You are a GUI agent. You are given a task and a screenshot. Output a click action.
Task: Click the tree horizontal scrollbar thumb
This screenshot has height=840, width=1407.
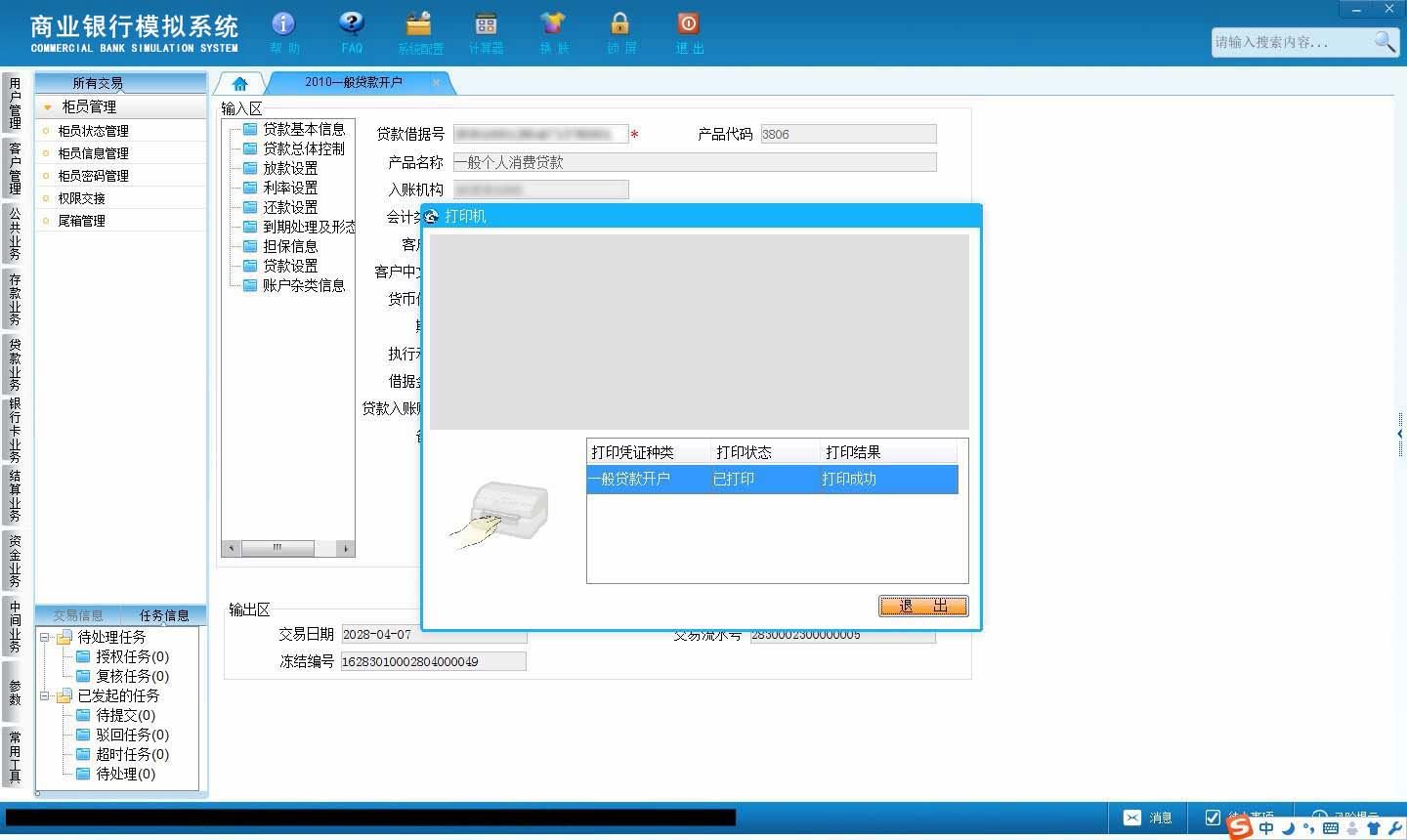coord(277,548)
